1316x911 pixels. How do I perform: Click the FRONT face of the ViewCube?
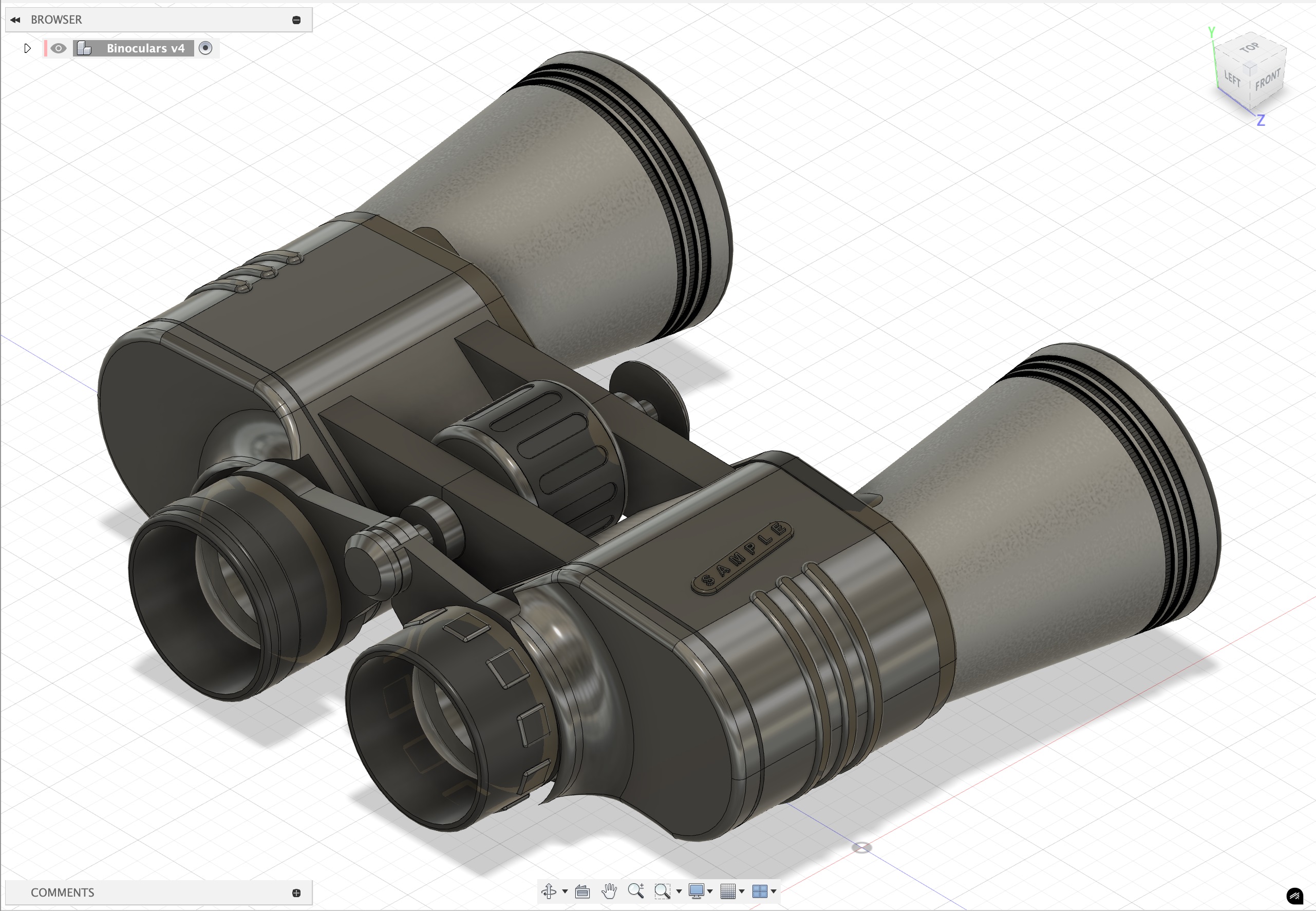coord(1268,81)
